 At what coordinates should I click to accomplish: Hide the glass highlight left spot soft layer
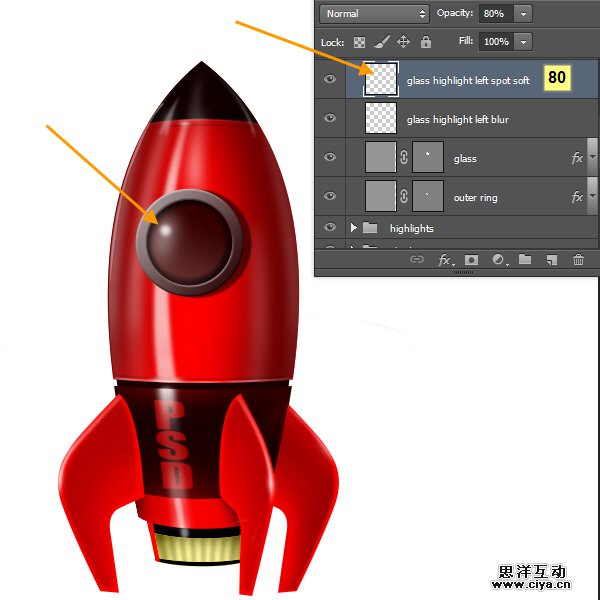pos(329,79)
